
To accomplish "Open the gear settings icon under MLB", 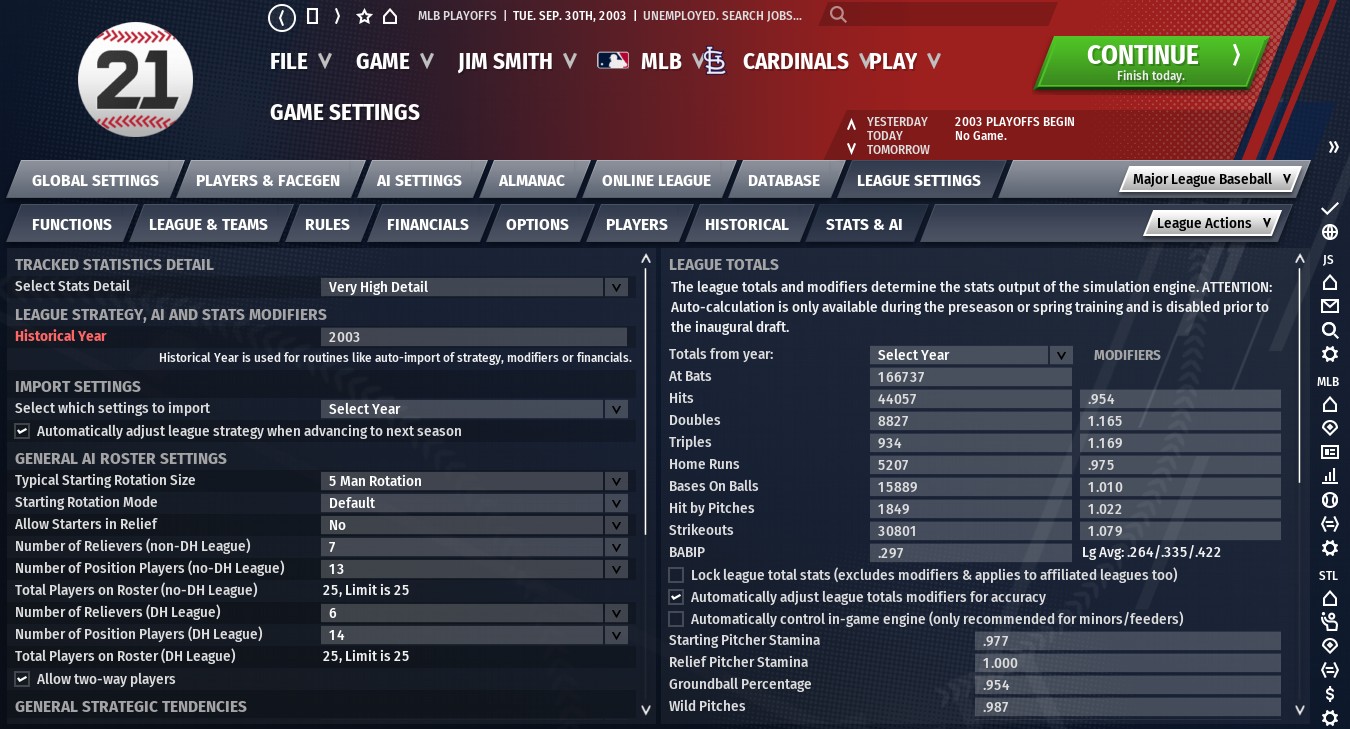I will 1329,548.
